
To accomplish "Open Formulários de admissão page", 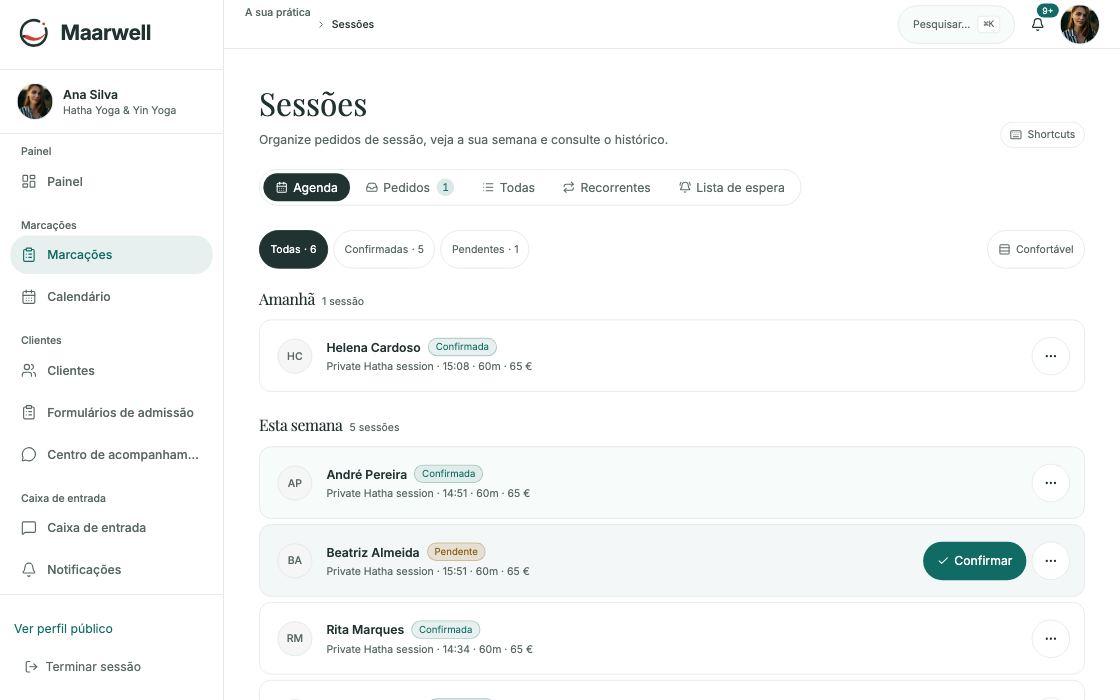I will (x=111, y=412).
